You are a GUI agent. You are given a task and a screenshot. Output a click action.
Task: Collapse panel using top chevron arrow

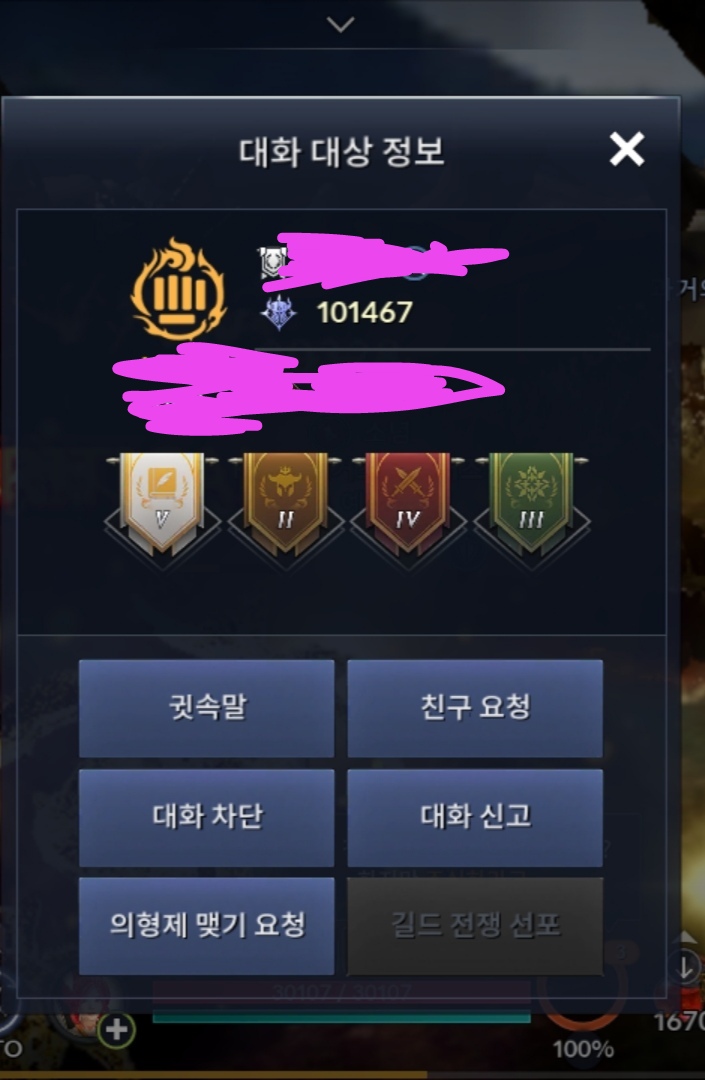pos(341,25)
